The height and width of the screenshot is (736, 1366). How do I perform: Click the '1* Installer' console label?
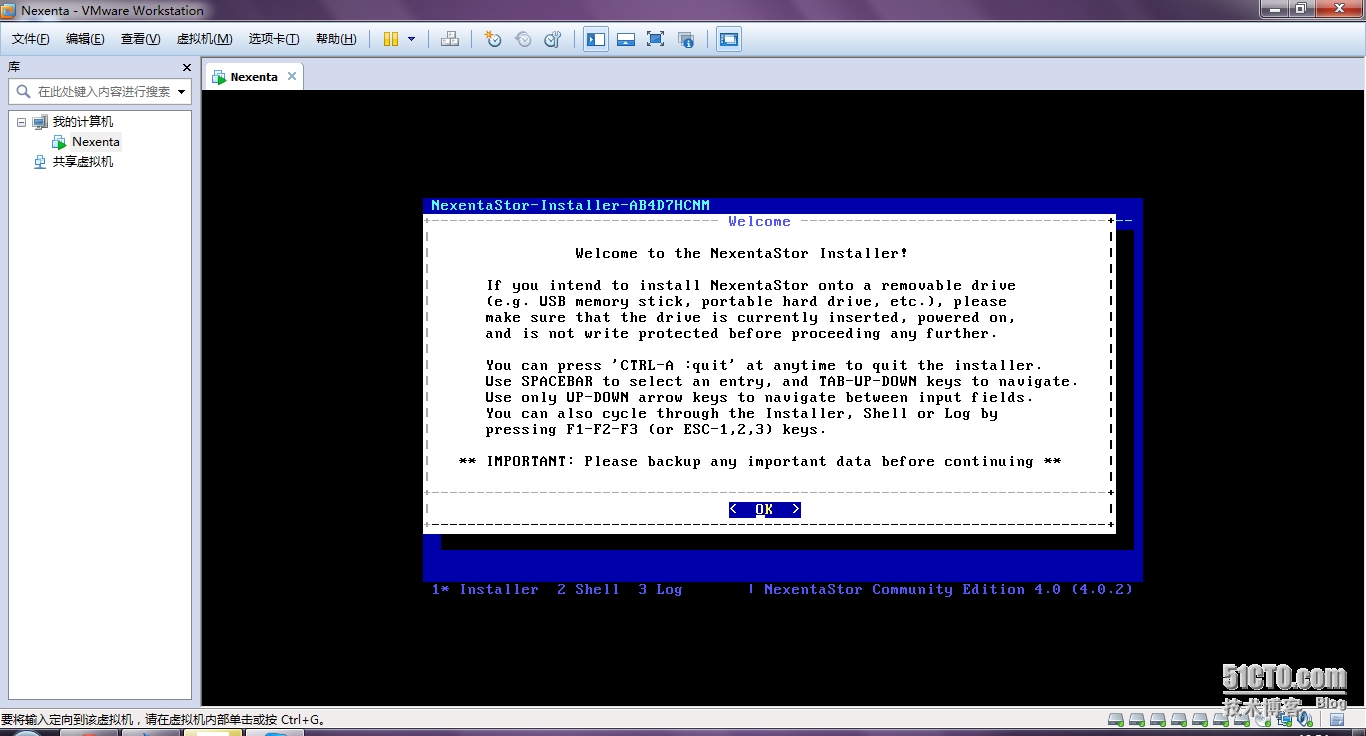(x=485, y=589)
